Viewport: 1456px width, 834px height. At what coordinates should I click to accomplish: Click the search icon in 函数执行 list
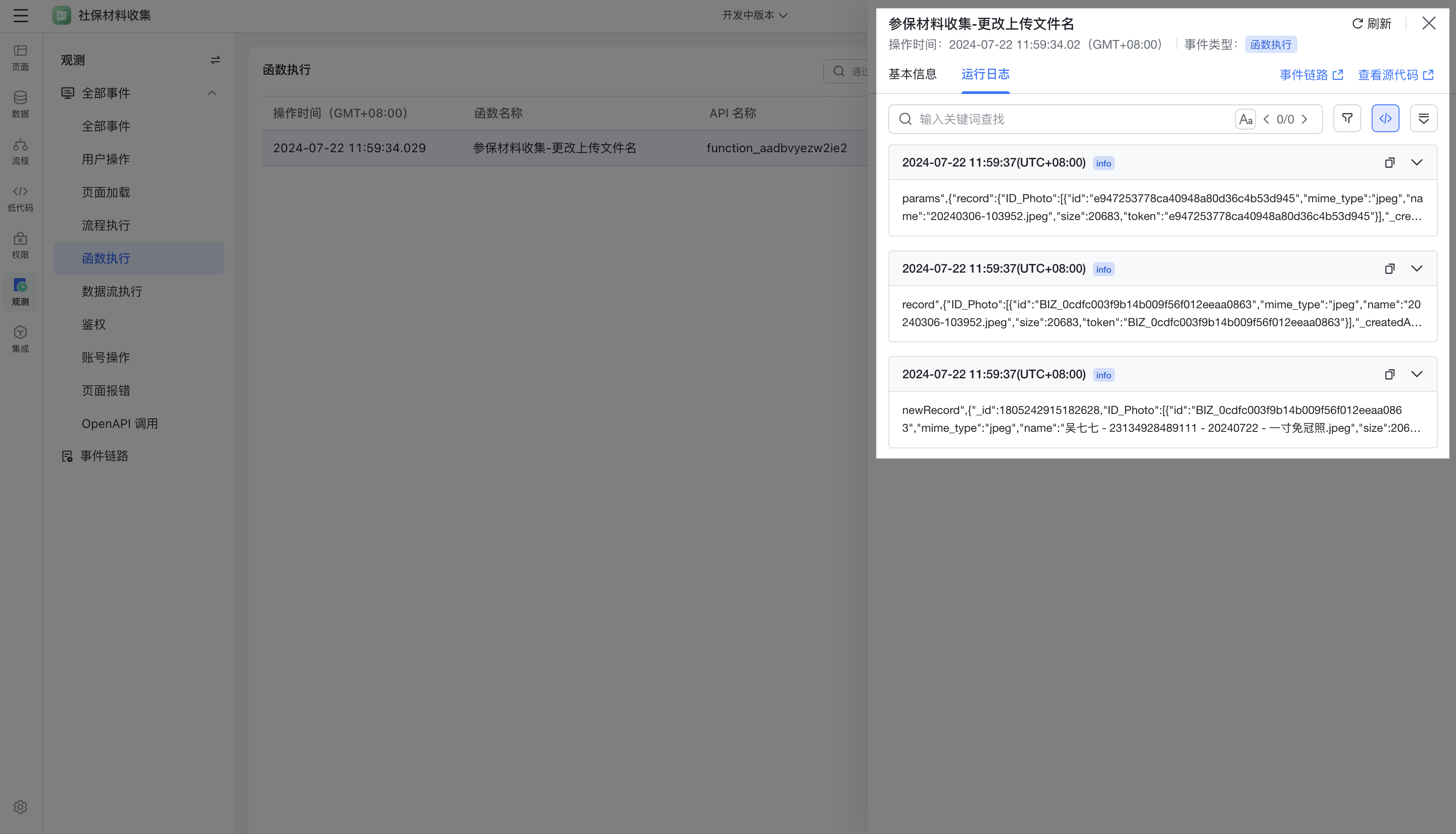click(x=839, y=71)
